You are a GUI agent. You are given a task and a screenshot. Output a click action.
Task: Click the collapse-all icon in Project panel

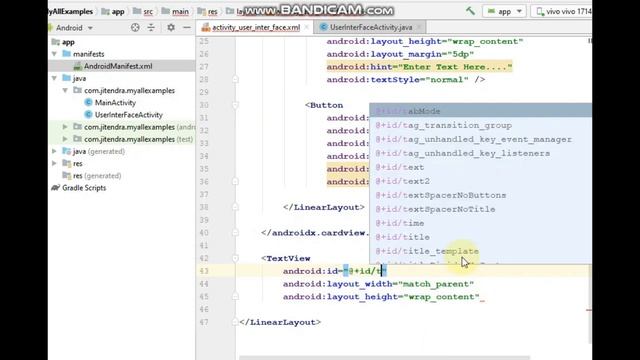click(x=151, y=27)
